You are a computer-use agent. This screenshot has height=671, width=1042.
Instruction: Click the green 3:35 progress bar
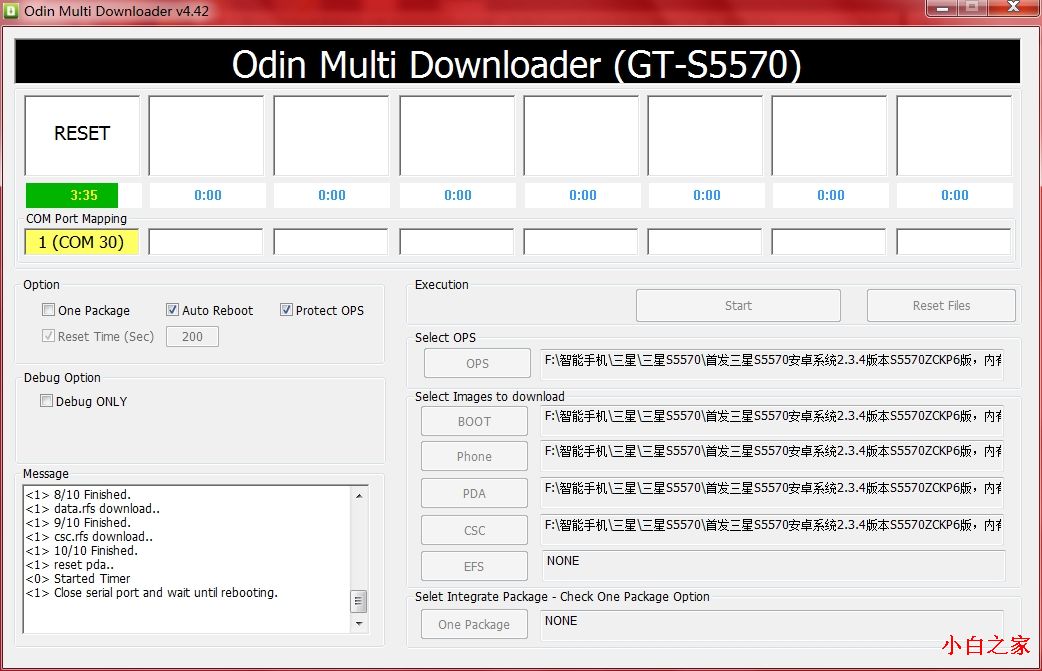[72, 195]
